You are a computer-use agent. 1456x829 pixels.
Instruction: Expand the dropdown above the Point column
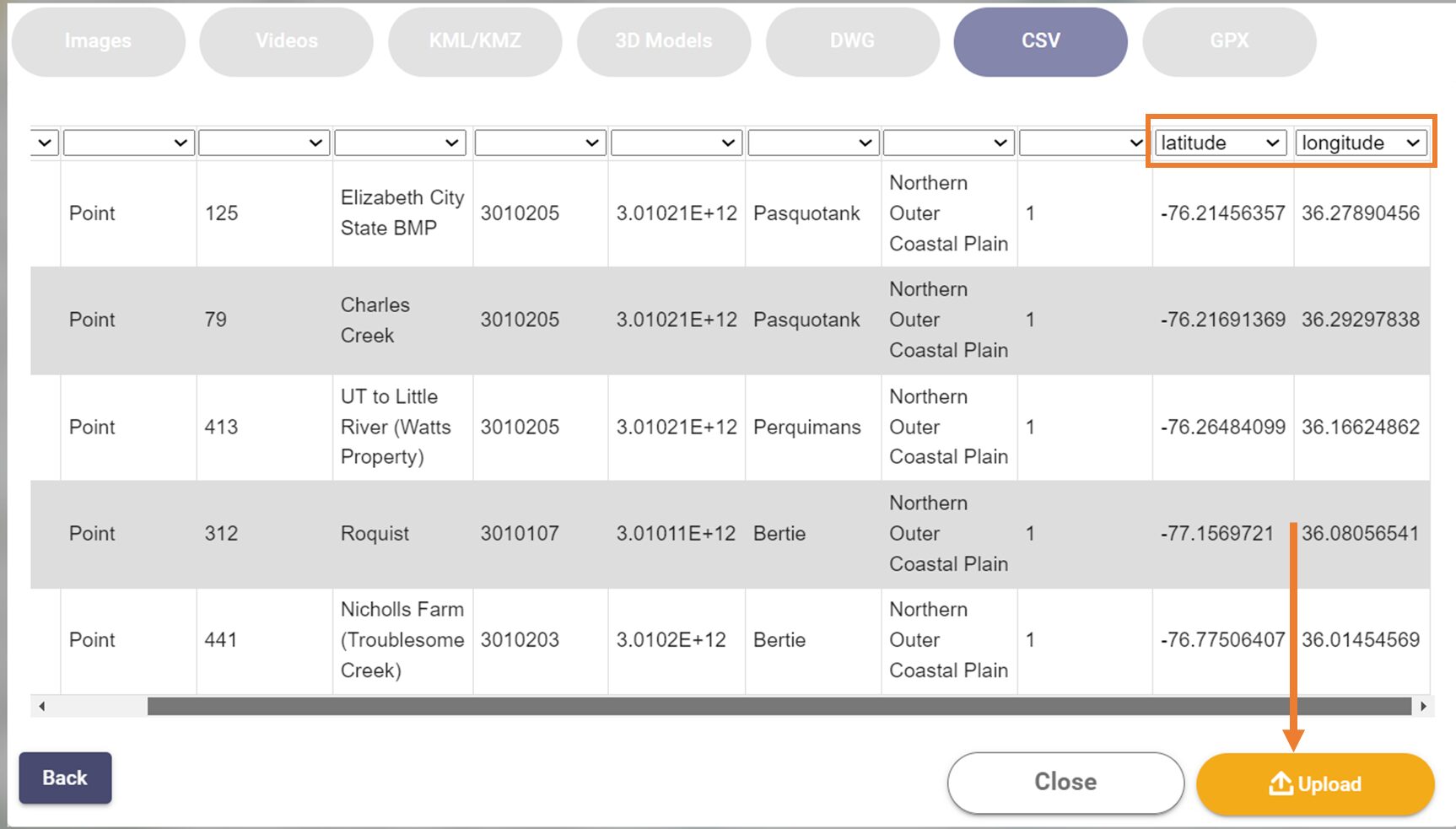[x=129, y=143]
